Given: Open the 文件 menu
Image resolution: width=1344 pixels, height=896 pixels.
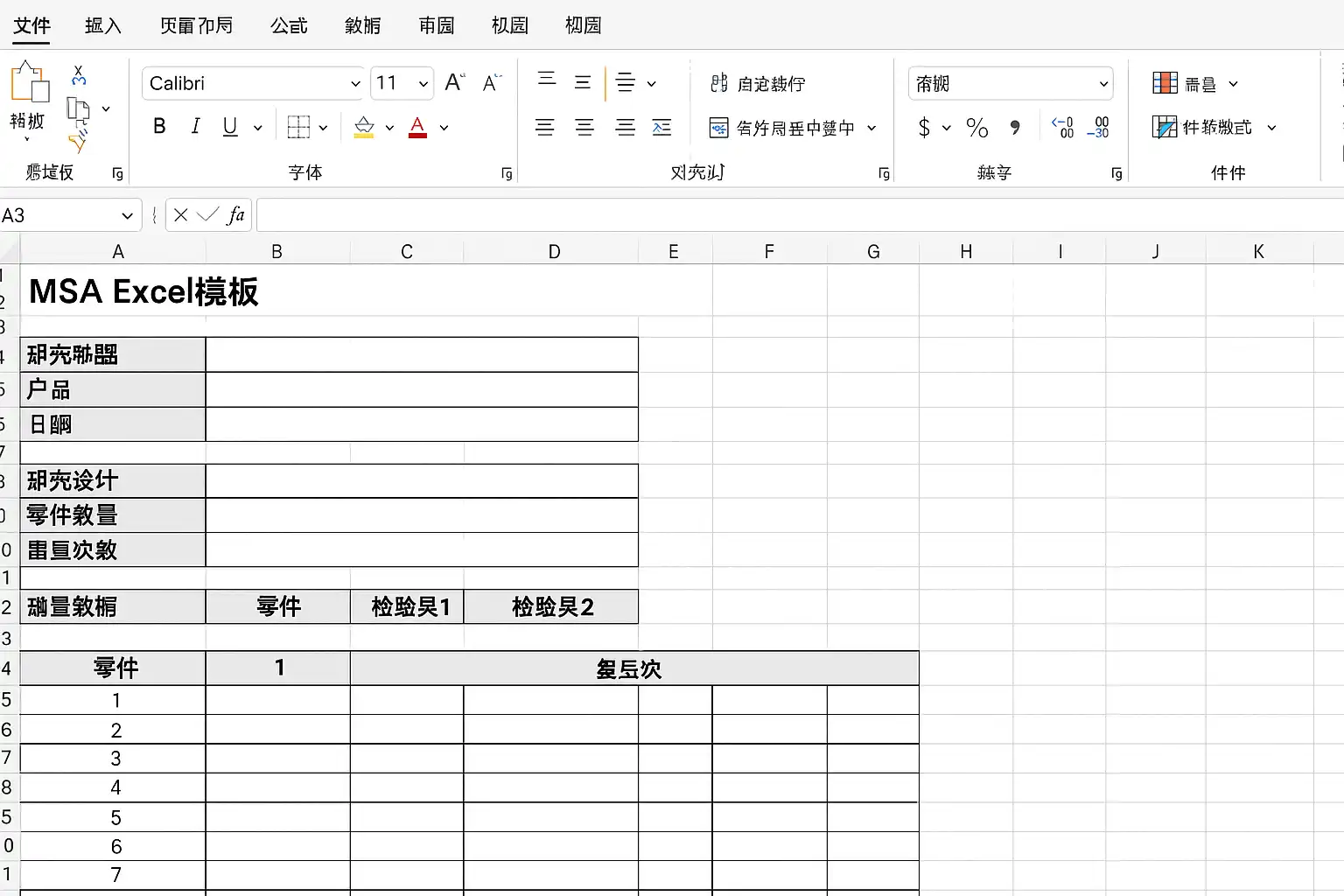Looking at the screenshot, I should [x=31, y=25].
